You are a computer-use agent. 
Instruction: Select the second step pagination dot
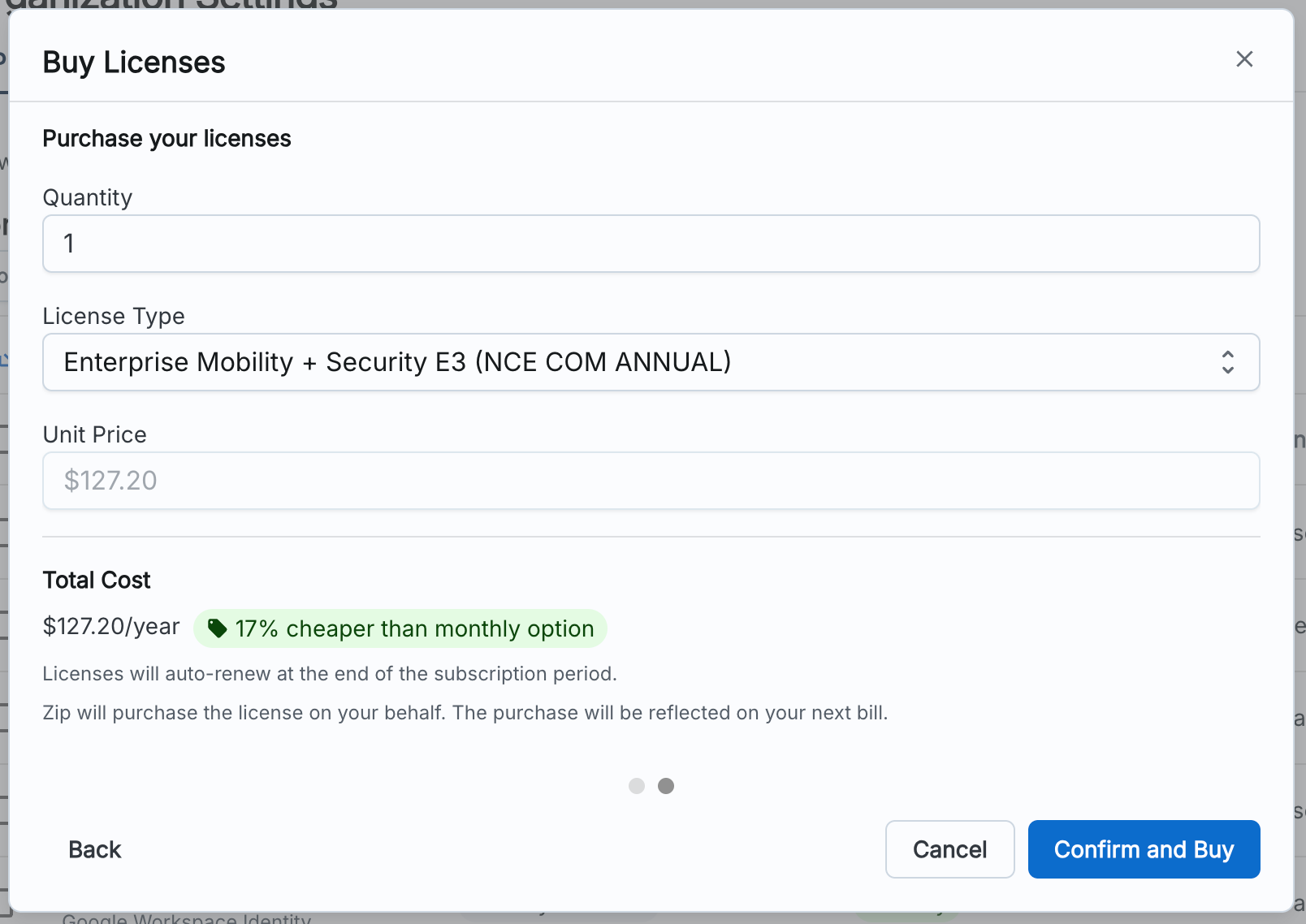click(666, 786)
